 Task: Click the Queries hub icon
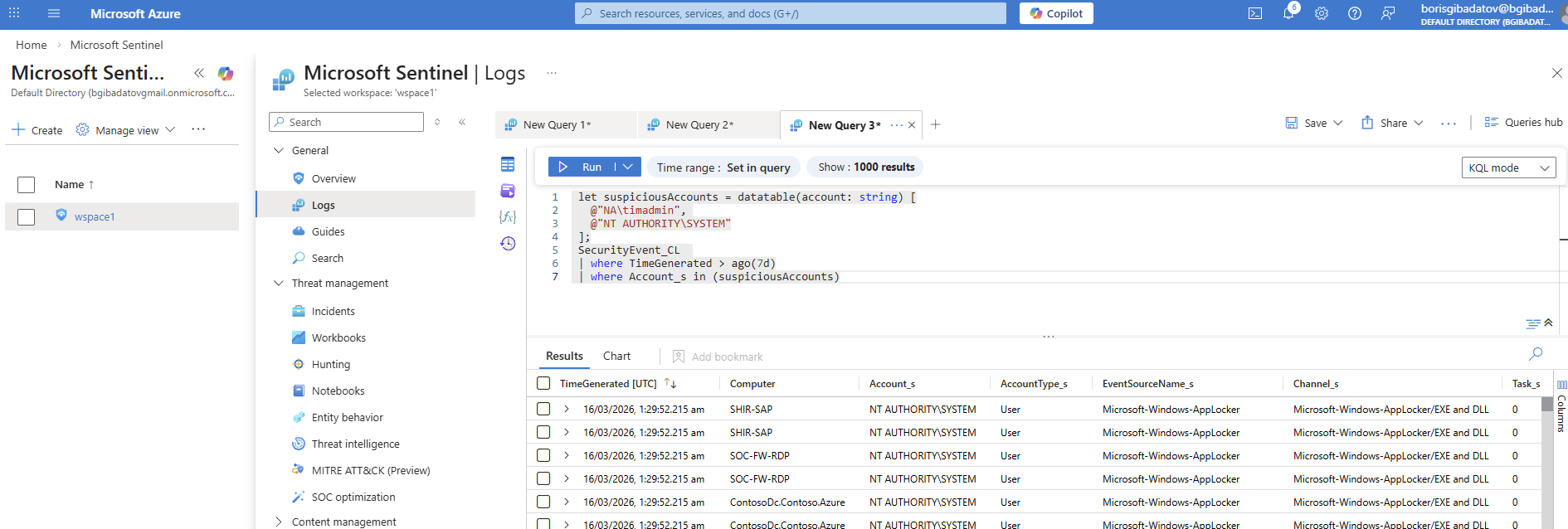(x=1491, y=122)
